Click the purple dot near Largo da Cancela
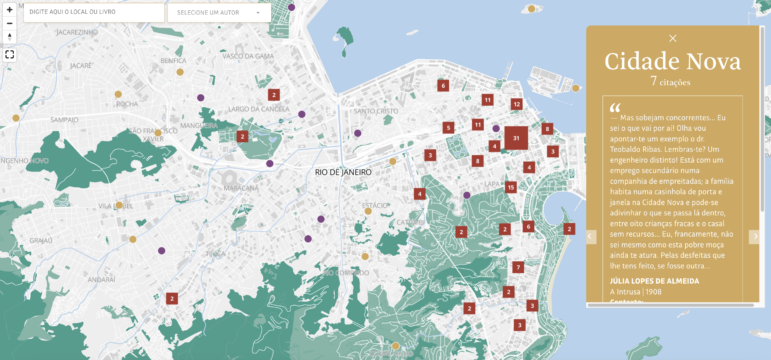 click(x=301, y=114)
